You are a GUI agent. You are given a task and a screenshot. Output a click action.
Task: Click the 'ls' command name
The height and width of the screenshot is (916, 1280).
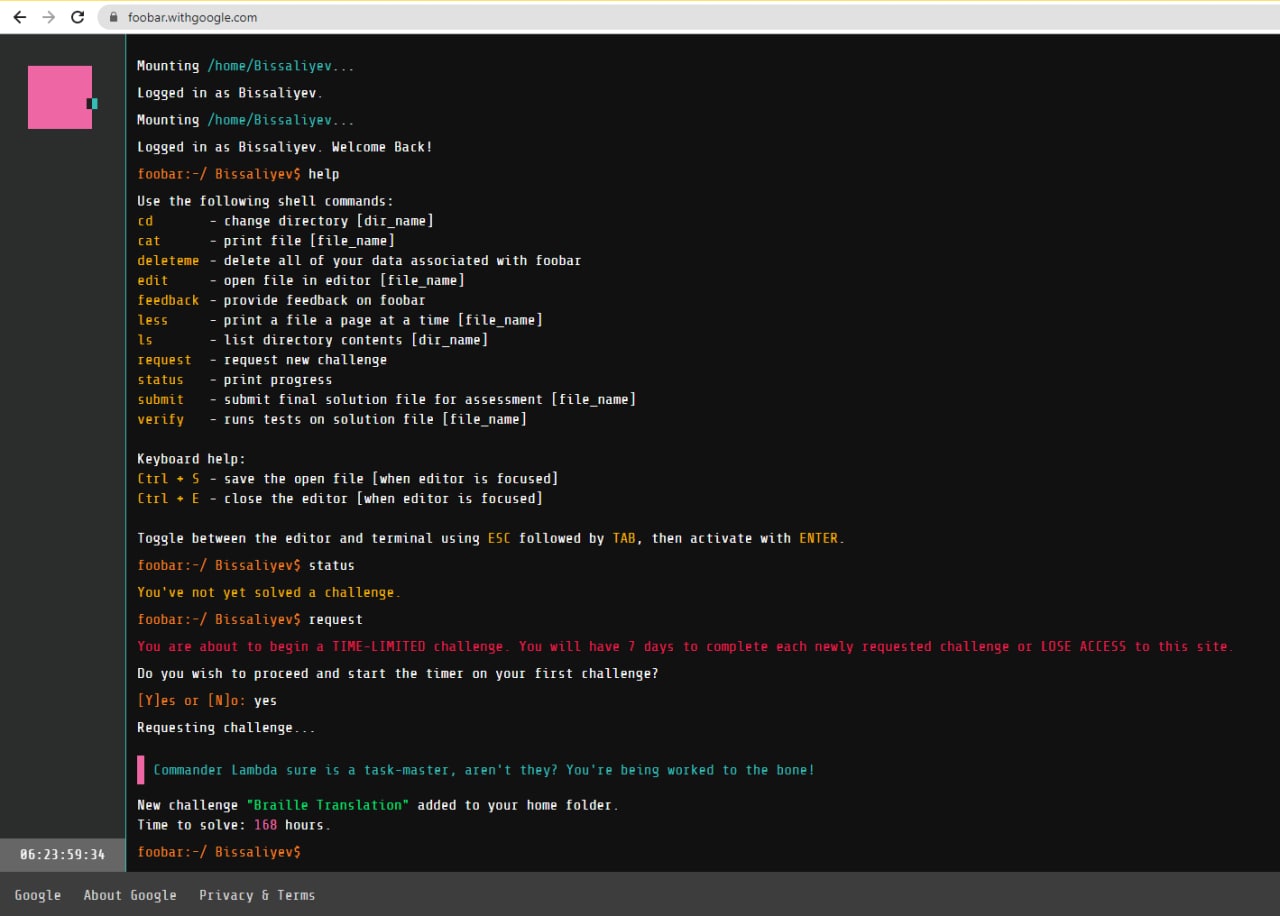click(x=145, y=340)
